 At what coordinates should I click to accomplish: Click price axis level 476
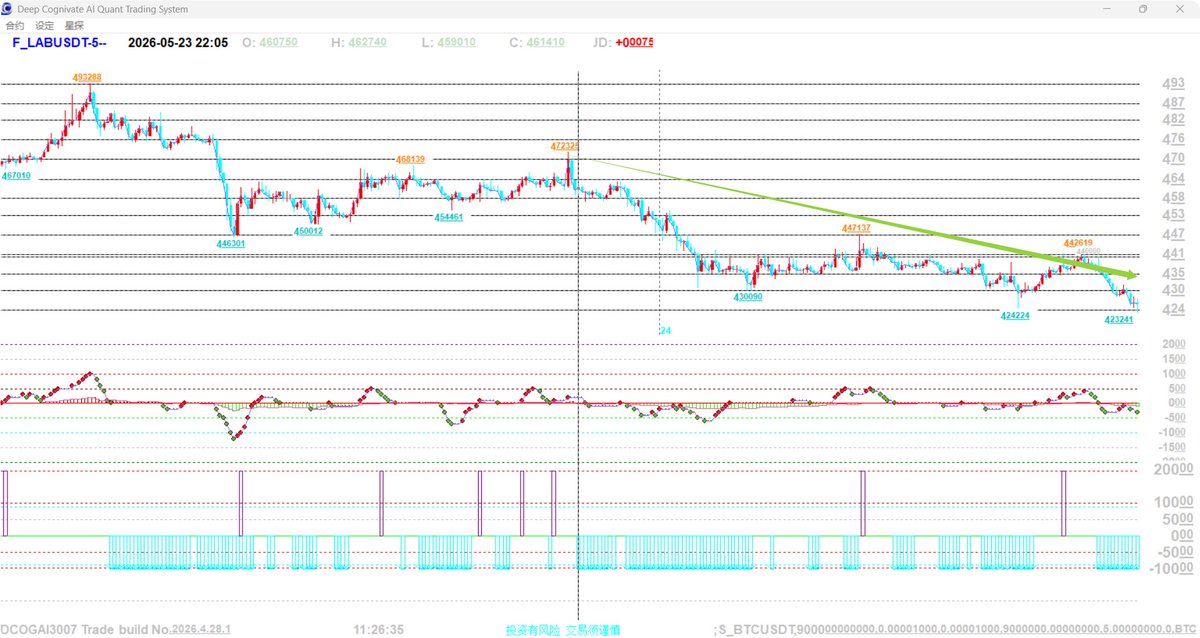[x=1173, y=139]
